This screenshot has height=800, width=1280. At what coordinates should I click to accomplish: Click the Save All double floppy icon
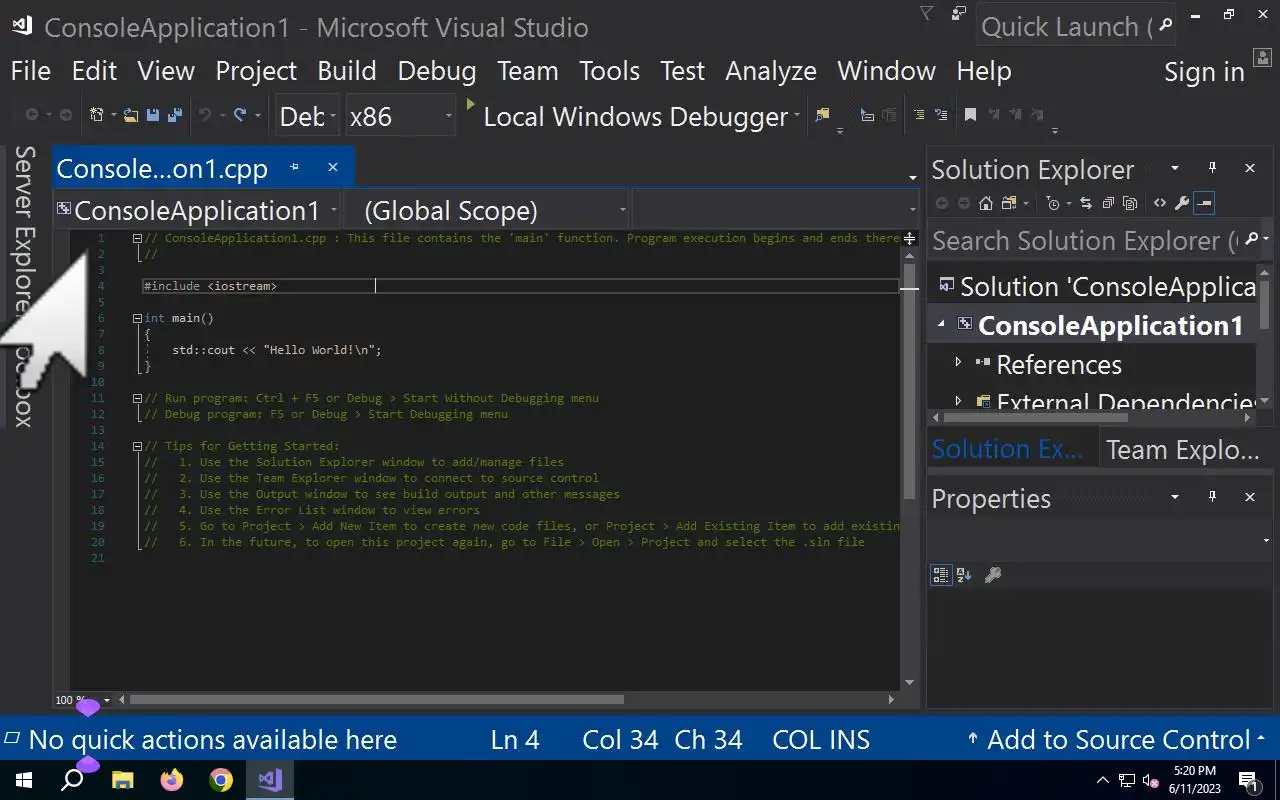click(x=174, y=116)
